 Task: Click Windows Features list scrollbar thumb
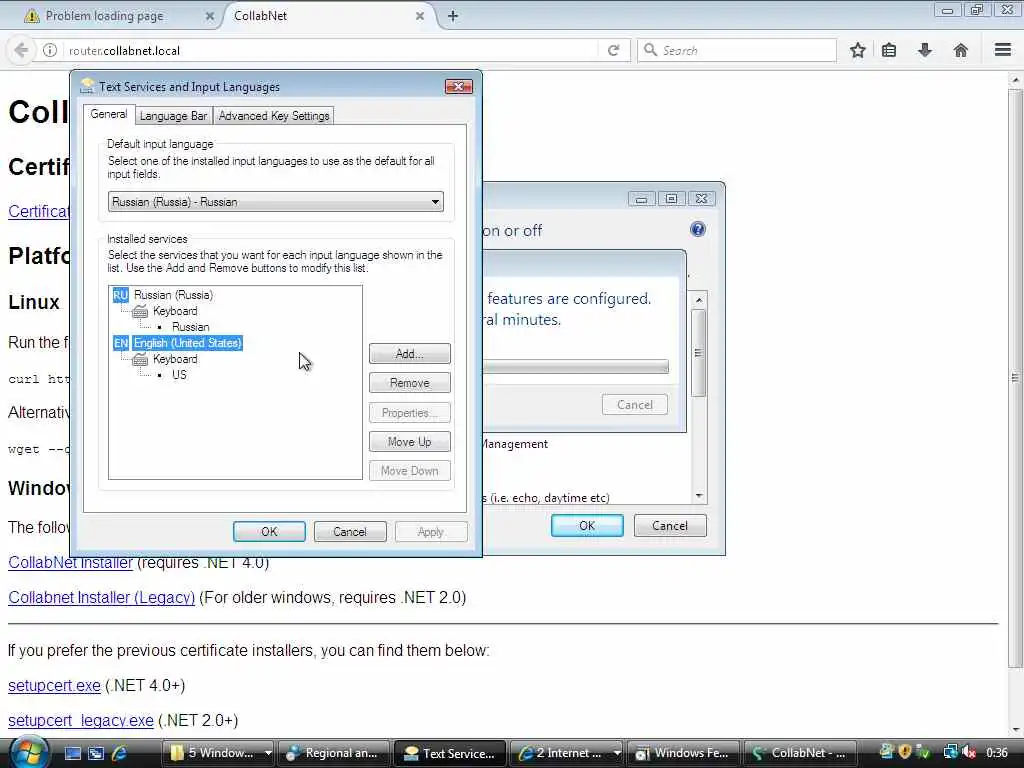698,353
